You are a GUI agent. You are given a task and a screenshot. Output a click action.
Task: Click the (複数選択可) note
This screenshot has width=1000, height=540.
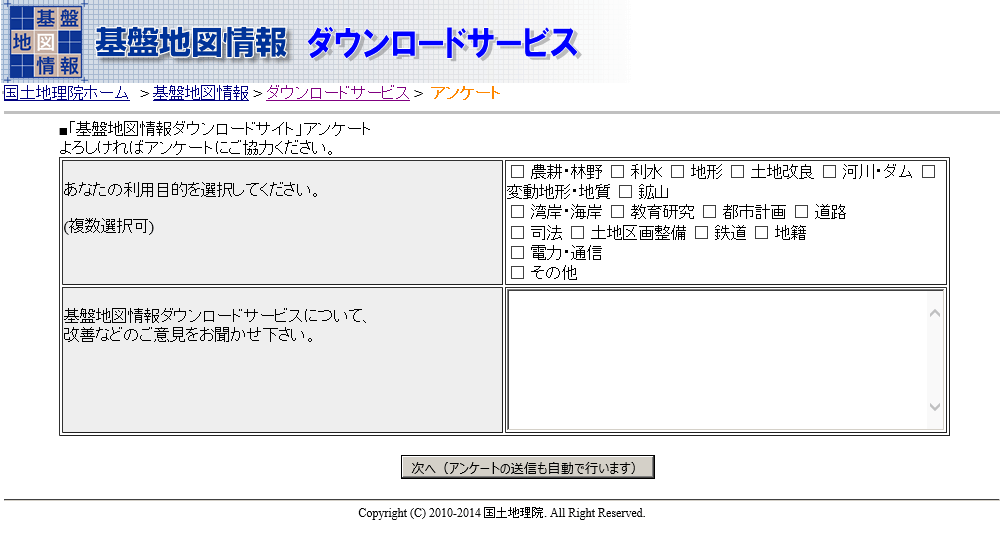click(108, 226)
